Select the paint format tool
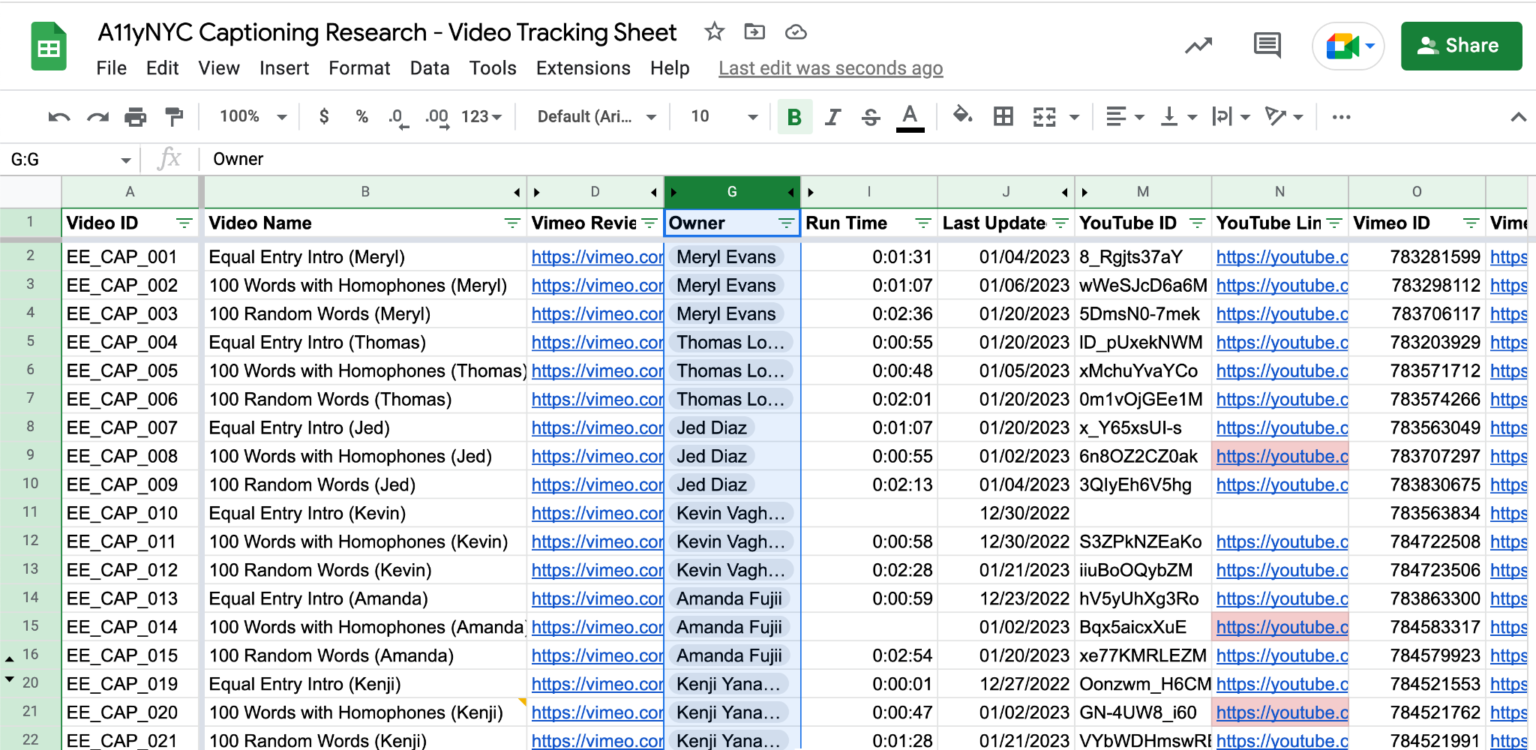This screenshot has height=750, width=1536. click(174, 116)
